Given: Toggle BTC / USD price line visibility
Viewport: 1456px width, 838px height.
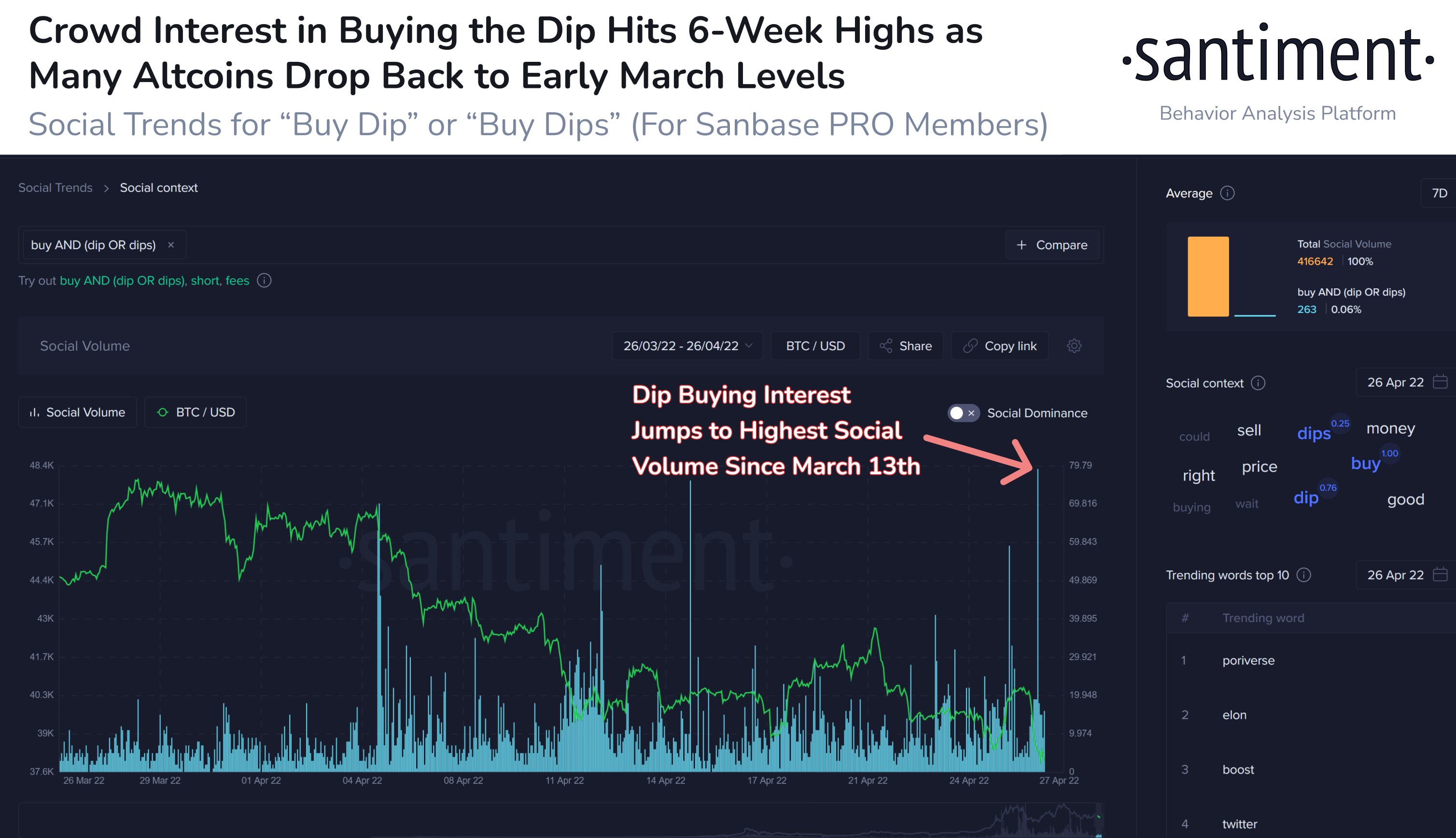Looking at the screenshot, I should (x=196, y=412).
